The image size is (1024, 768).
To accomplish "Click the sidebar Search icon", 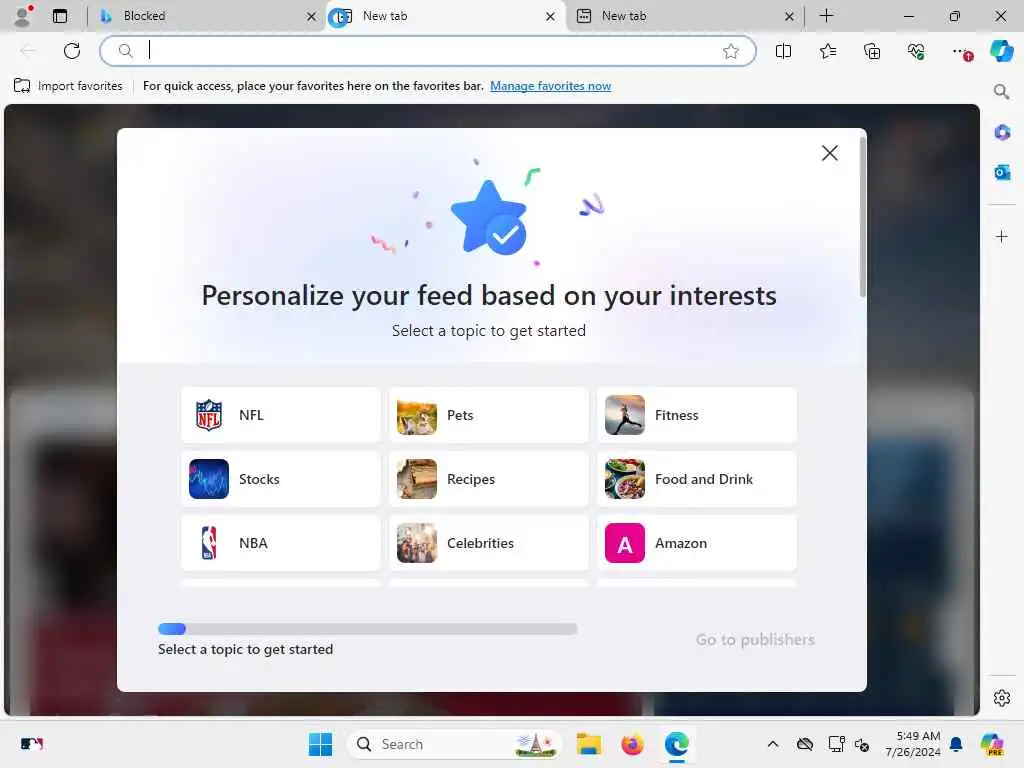I will pos(1001,91).
